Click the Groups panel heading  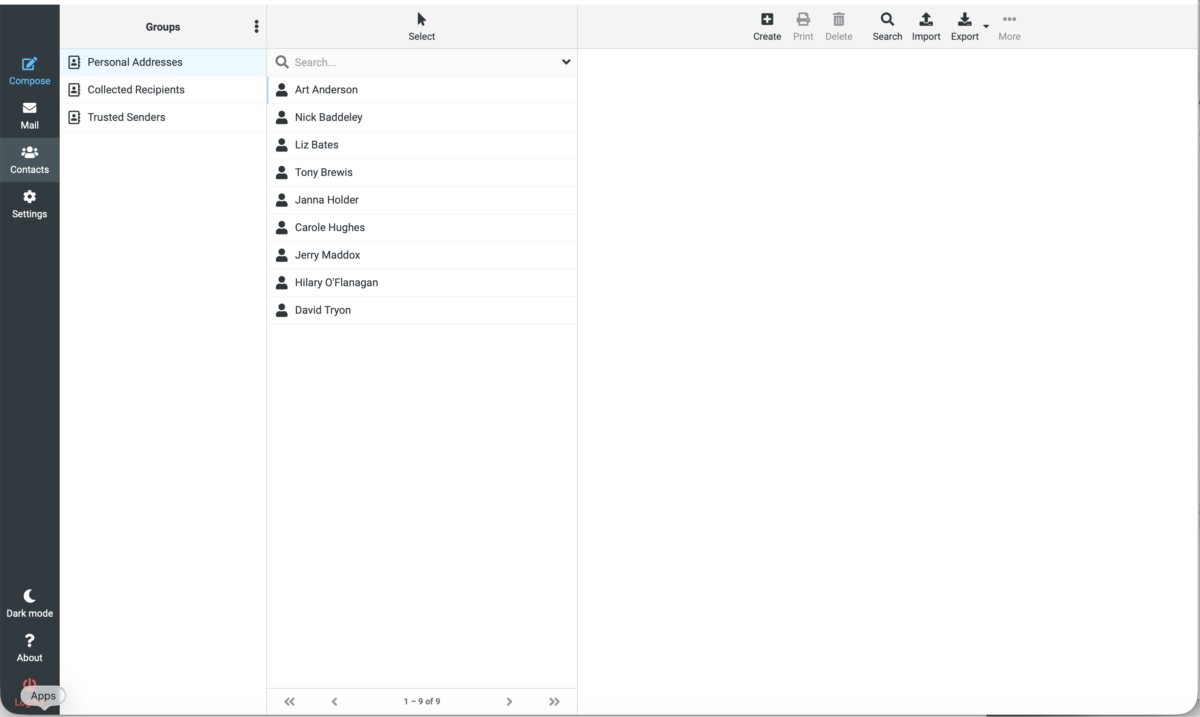tap(163, 27)
